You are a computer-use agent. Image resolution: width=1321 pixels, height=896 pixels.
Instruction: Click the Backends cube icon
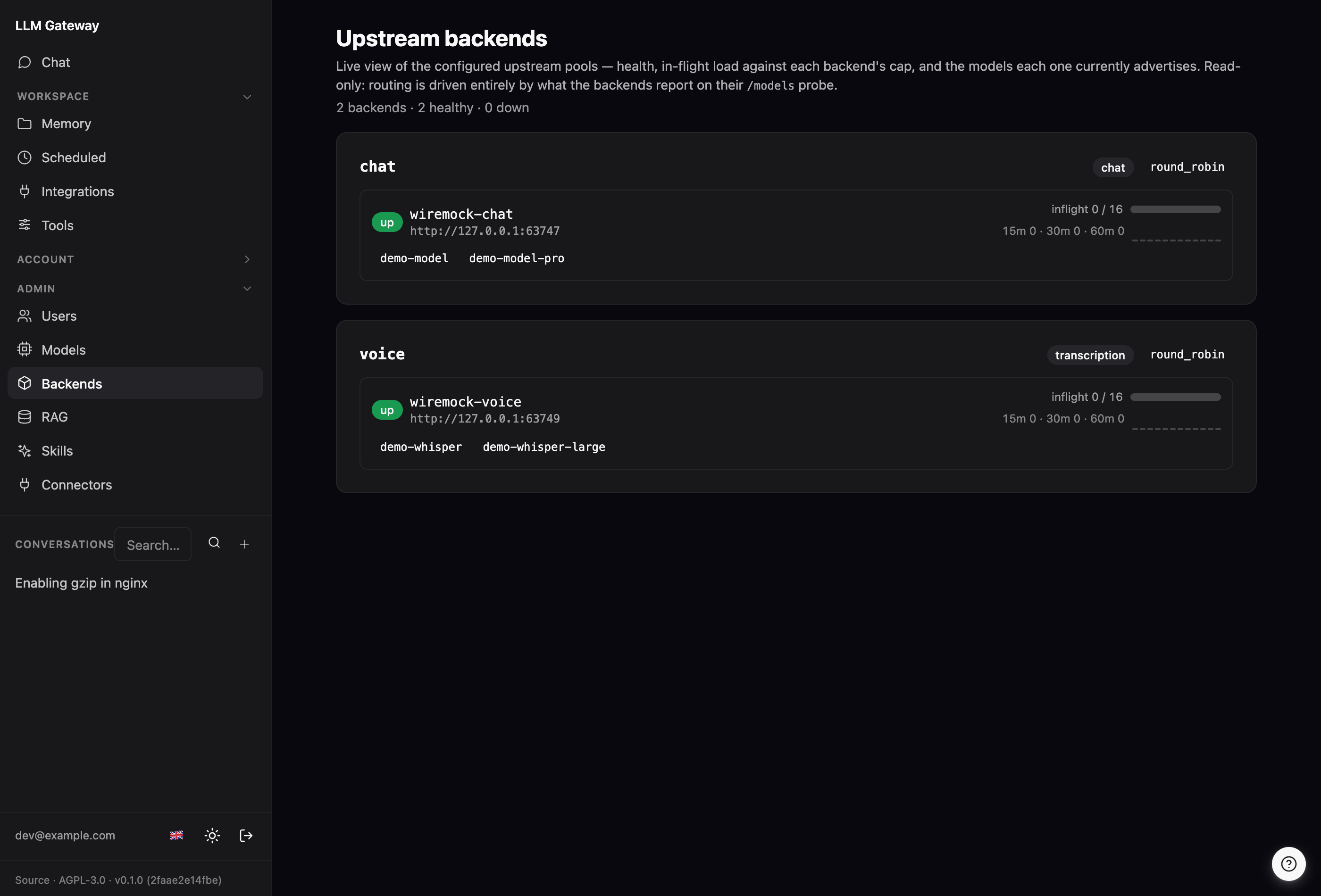25,383
